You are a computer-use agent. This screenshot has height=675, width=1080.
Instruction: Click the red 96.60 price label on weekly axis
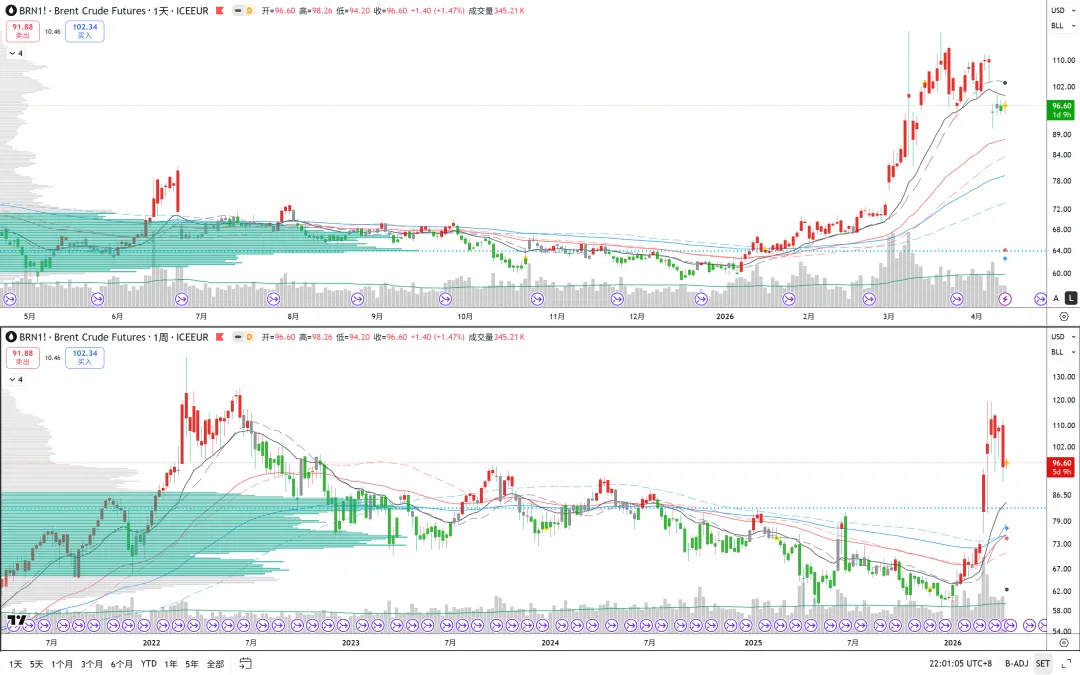pos(1061,467)
